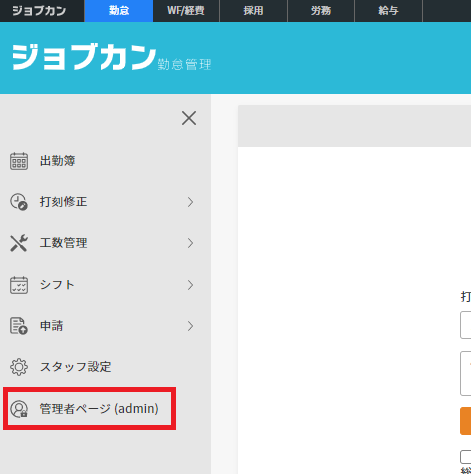Image resolution: width=471 pixels, height=474 pixels.
Task: Expand the 打刻修正 submenu chevron
Action: coord(190,202)
